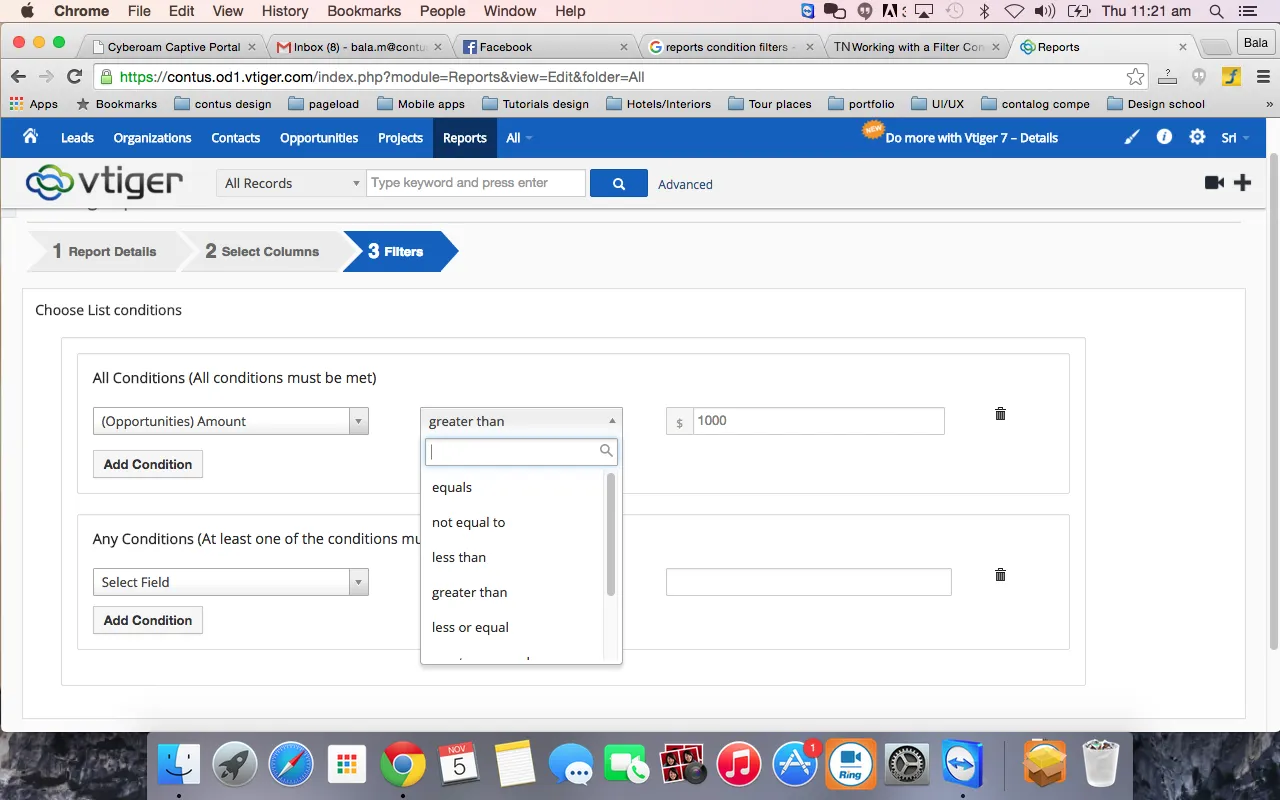Click the plus quick-create icon
This screenshot has width=1280, height=800.
click(1242, 182)
